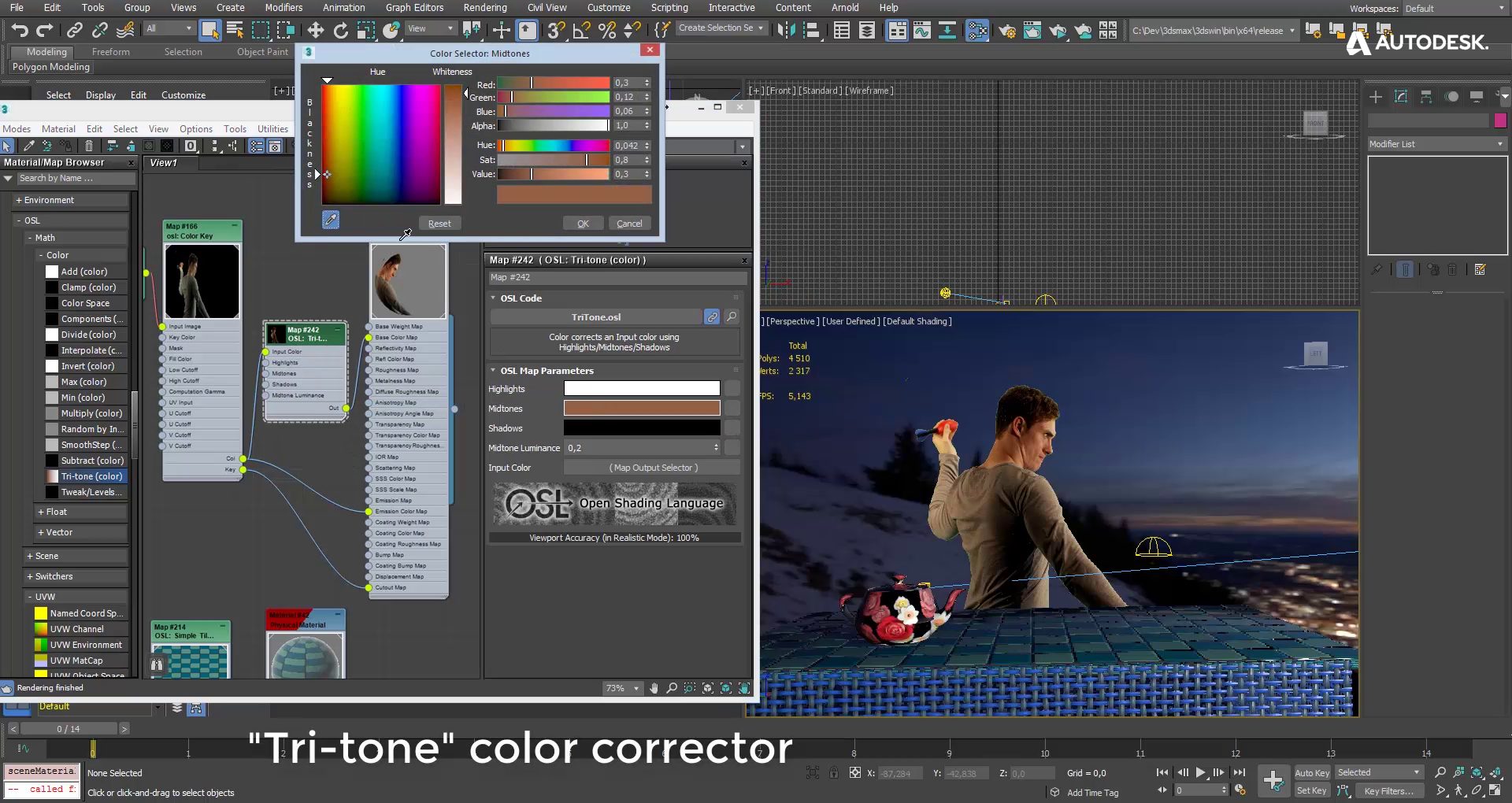This screenshot has width=1512, height=803.
Task: Open the Rendering menu
Action: [x=485, y=8]
